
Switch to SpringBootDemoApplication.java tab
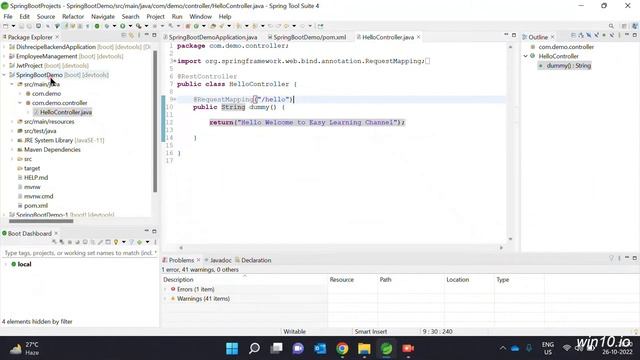pos(210,37)
